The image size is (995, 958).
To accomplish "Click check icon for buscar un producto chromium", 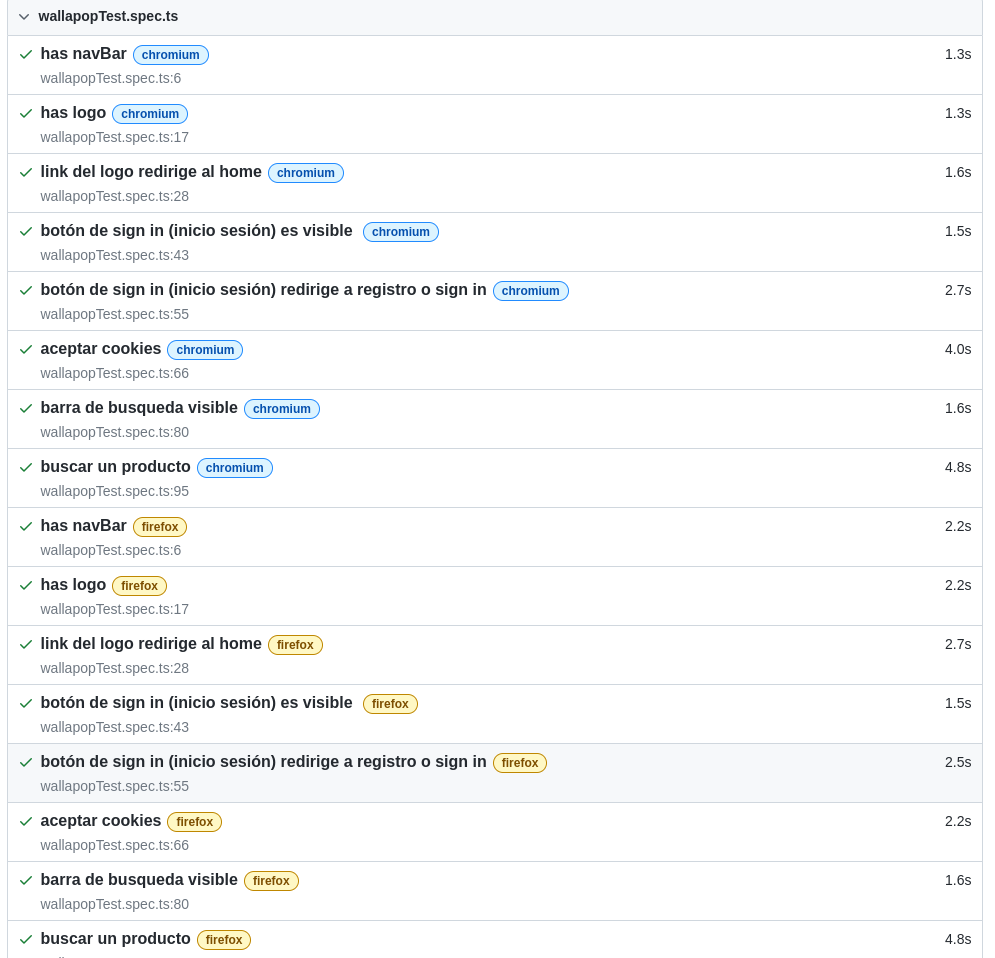I will tap(26, 468).
